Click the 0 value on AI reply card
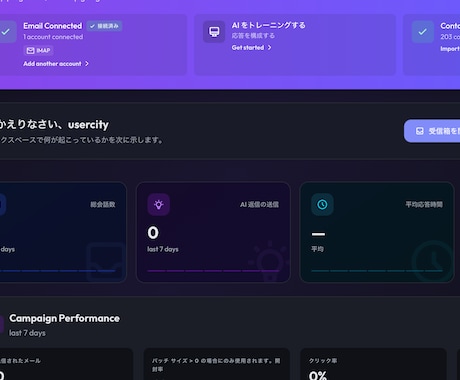The height and width of the screenshot is (380, 460). [x=153, y=233]
